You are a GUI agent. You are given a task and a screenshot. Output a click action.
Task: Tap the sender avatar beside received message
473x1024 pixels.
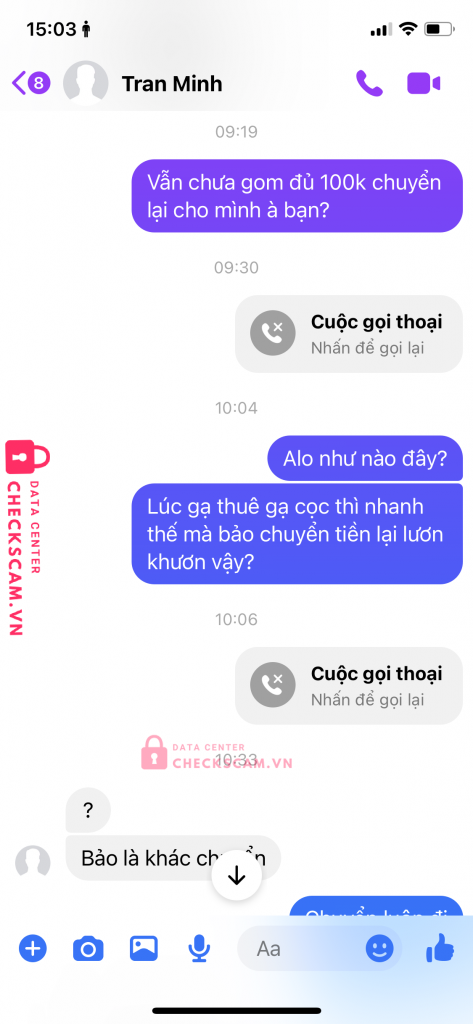coord(33,862)
